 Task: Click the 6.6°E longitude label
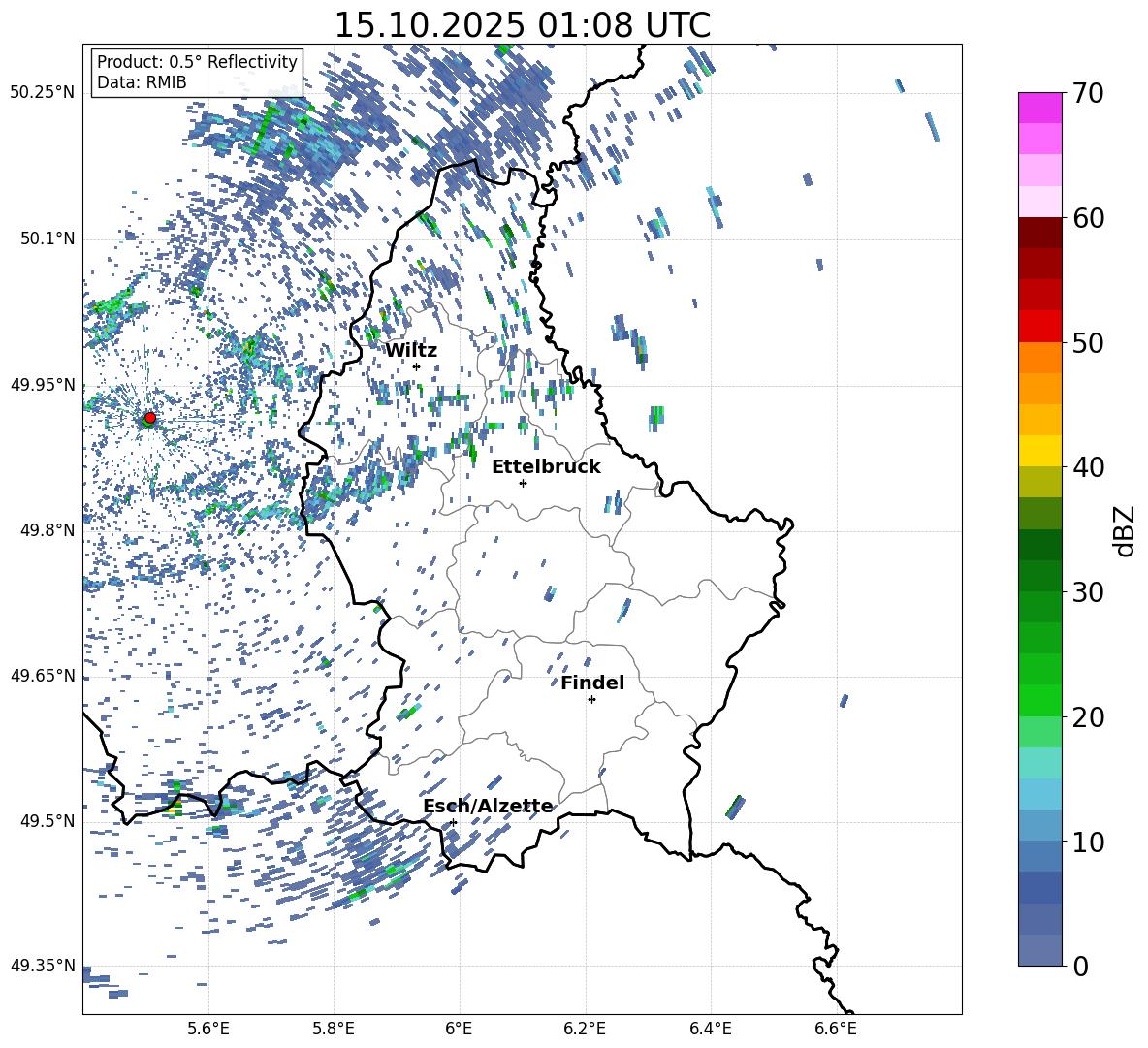(836, 1029)
